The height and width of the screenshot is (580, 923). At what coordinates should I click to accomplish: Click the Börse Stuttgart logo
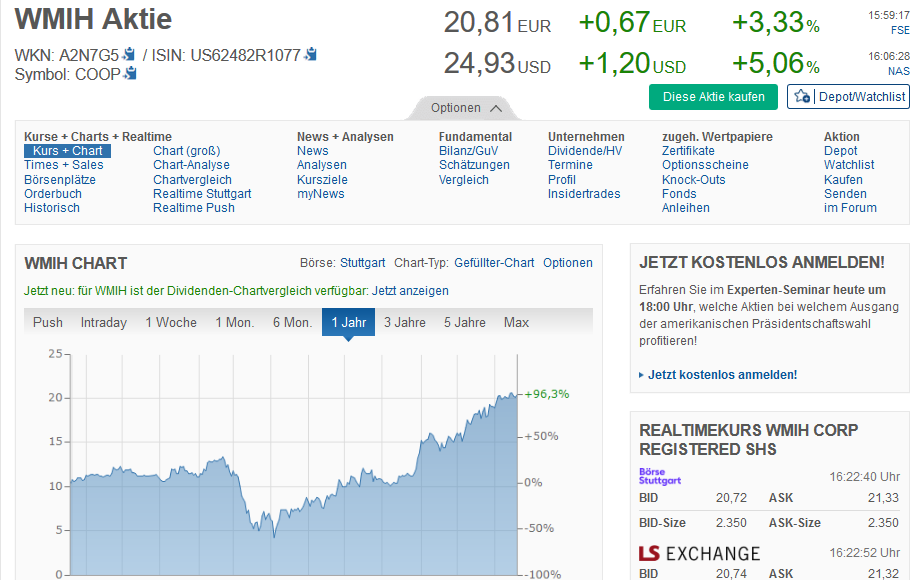660,477
